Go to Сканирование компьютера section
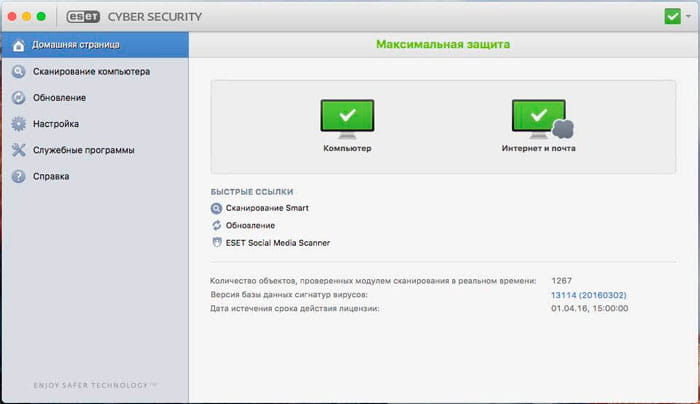700x404 pixels. pyautogui.click(x=95, y=71)
